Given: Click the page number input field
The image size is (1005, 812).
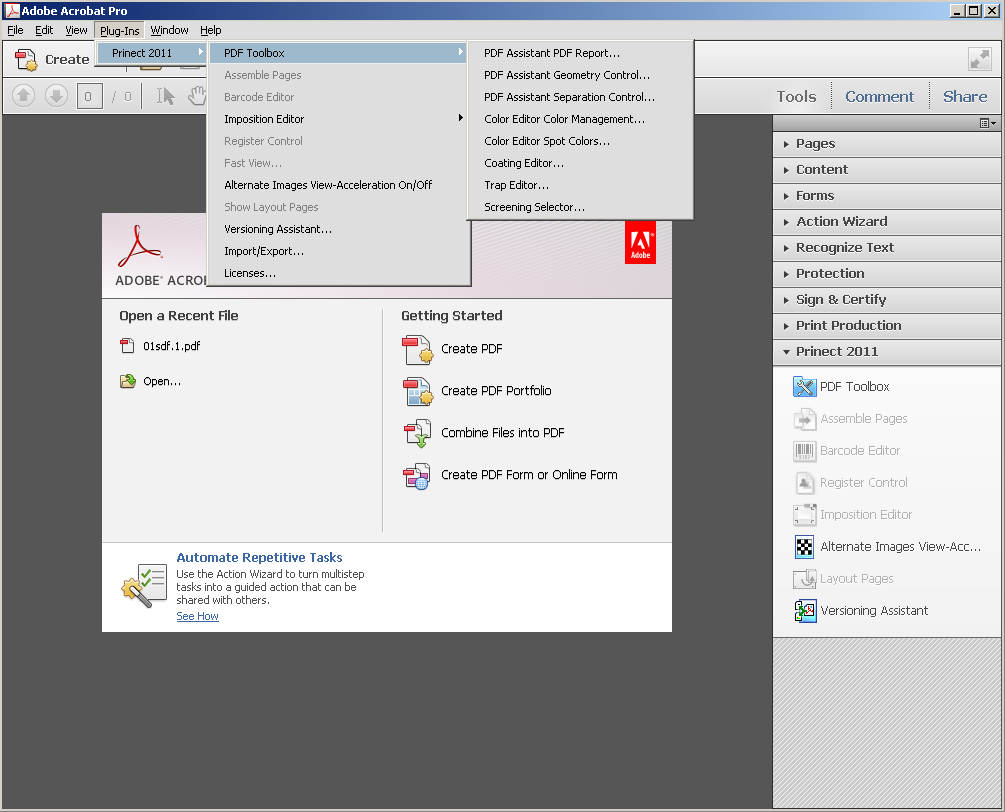Looking at the screenshot, I should click(x=89, y=96).
